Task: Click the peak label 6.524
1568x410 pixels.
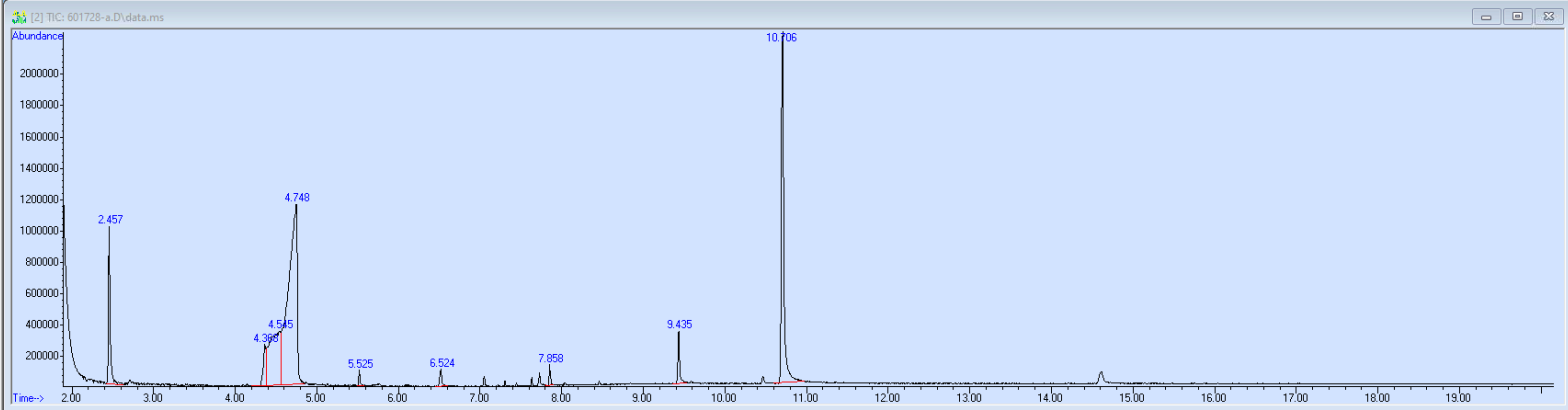Action: point(442,363)
